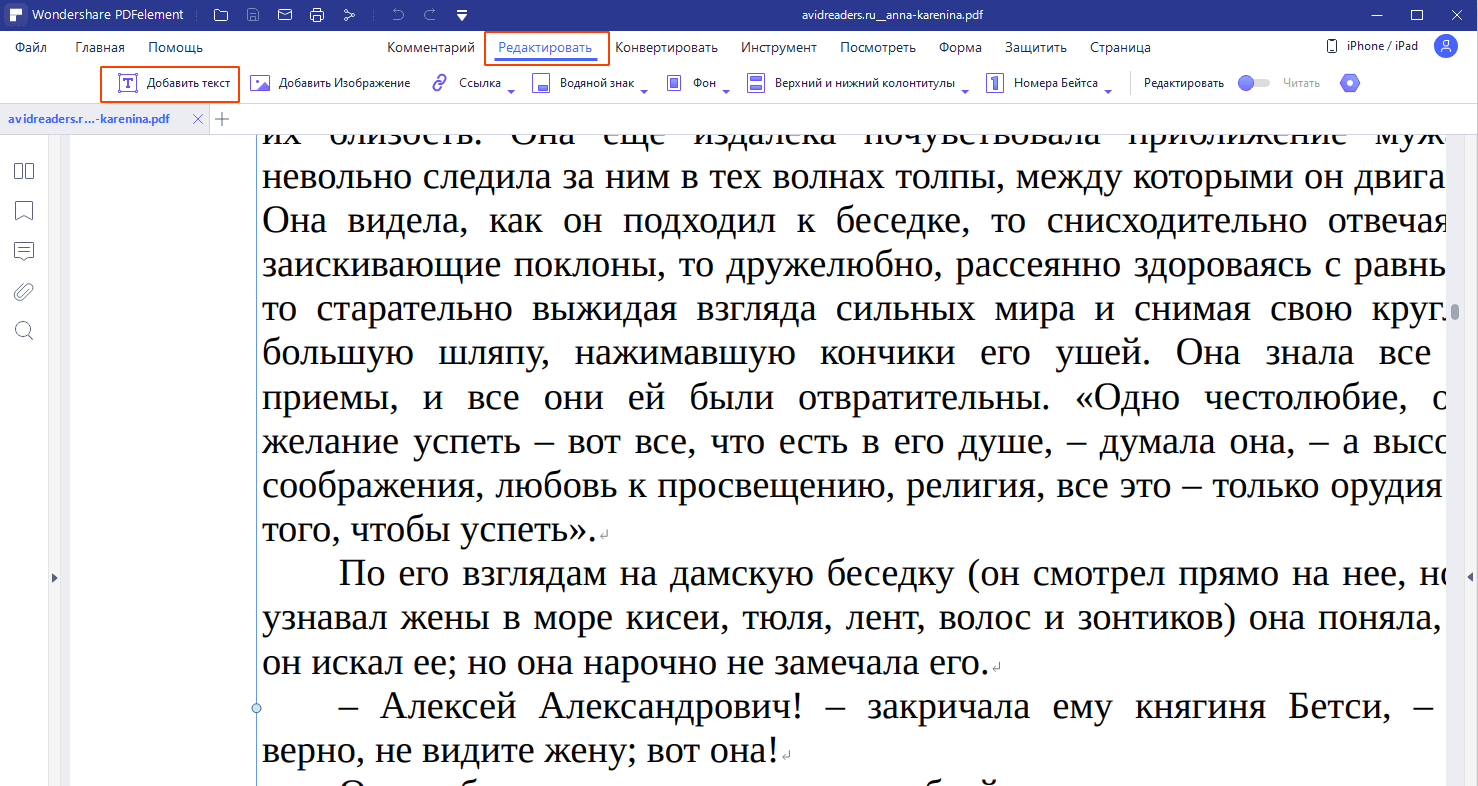Open the attachments paperclip panel
Image resolution: width=1478 pixels, height=786 pixels.
tap(24, 291)
